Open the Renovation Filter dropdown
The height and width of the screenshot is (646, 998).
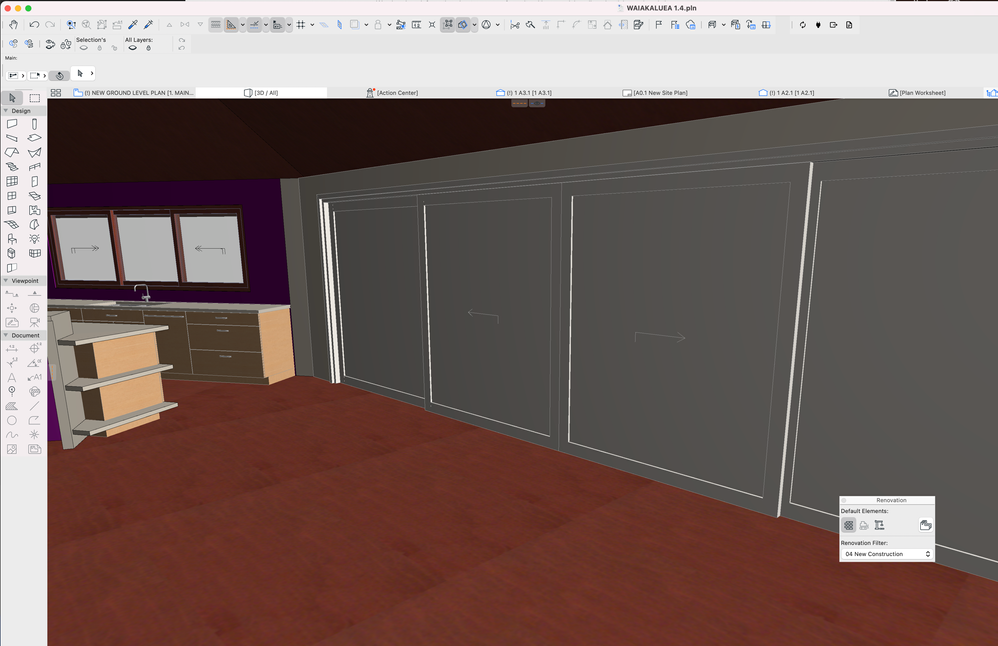point(887,554)
